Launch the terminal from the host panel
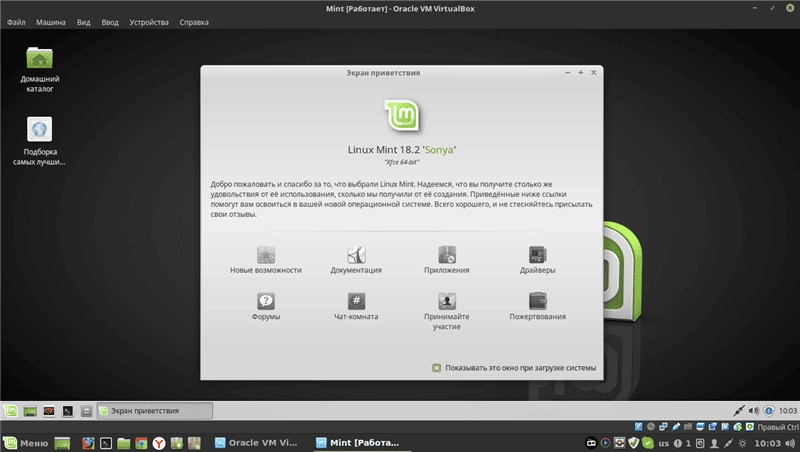This screenshot has width=800, height=452. 106,443
